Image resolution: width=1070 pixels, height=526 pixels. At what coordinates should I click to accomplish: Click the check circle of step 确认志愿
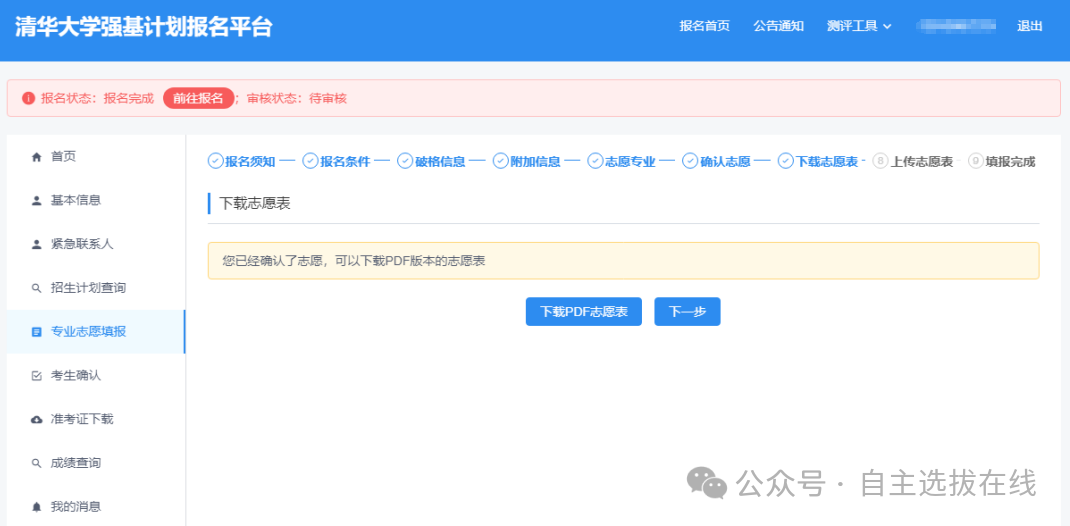coord(691,162)
